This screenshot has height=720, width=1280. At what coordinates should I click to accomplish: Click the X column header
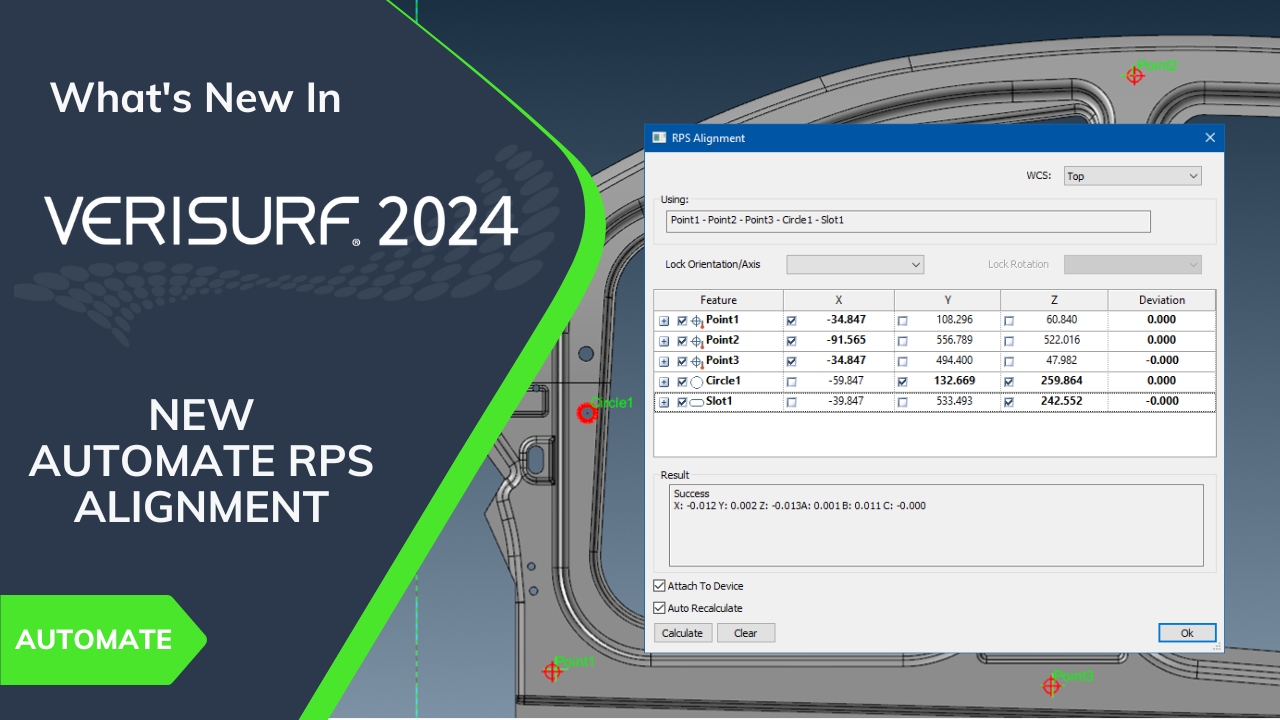pos(838,300)
